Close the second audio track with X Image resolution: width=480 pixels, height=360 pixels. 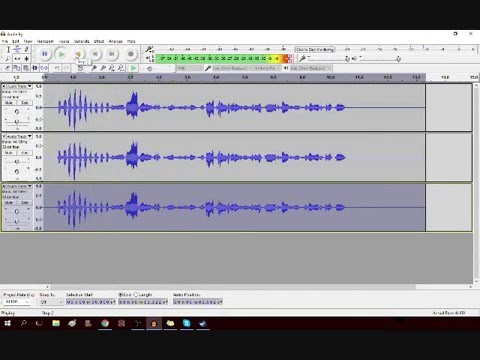point(4,136)
